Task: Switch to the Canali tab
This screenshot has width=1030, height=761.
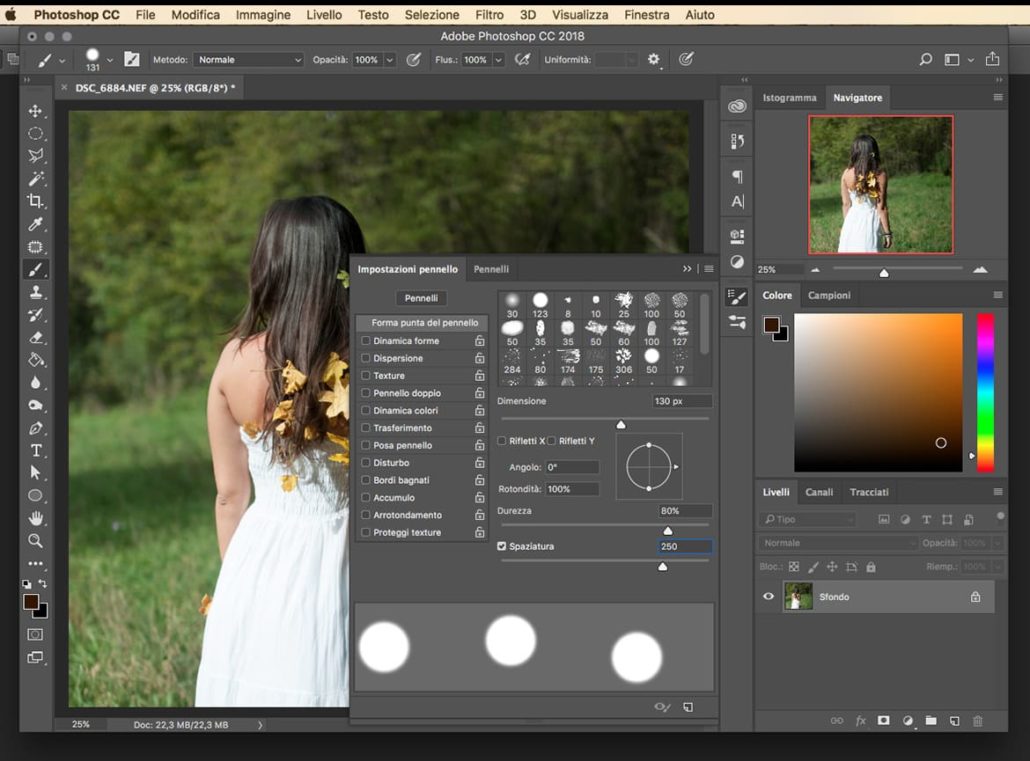Action: [819, 492]
